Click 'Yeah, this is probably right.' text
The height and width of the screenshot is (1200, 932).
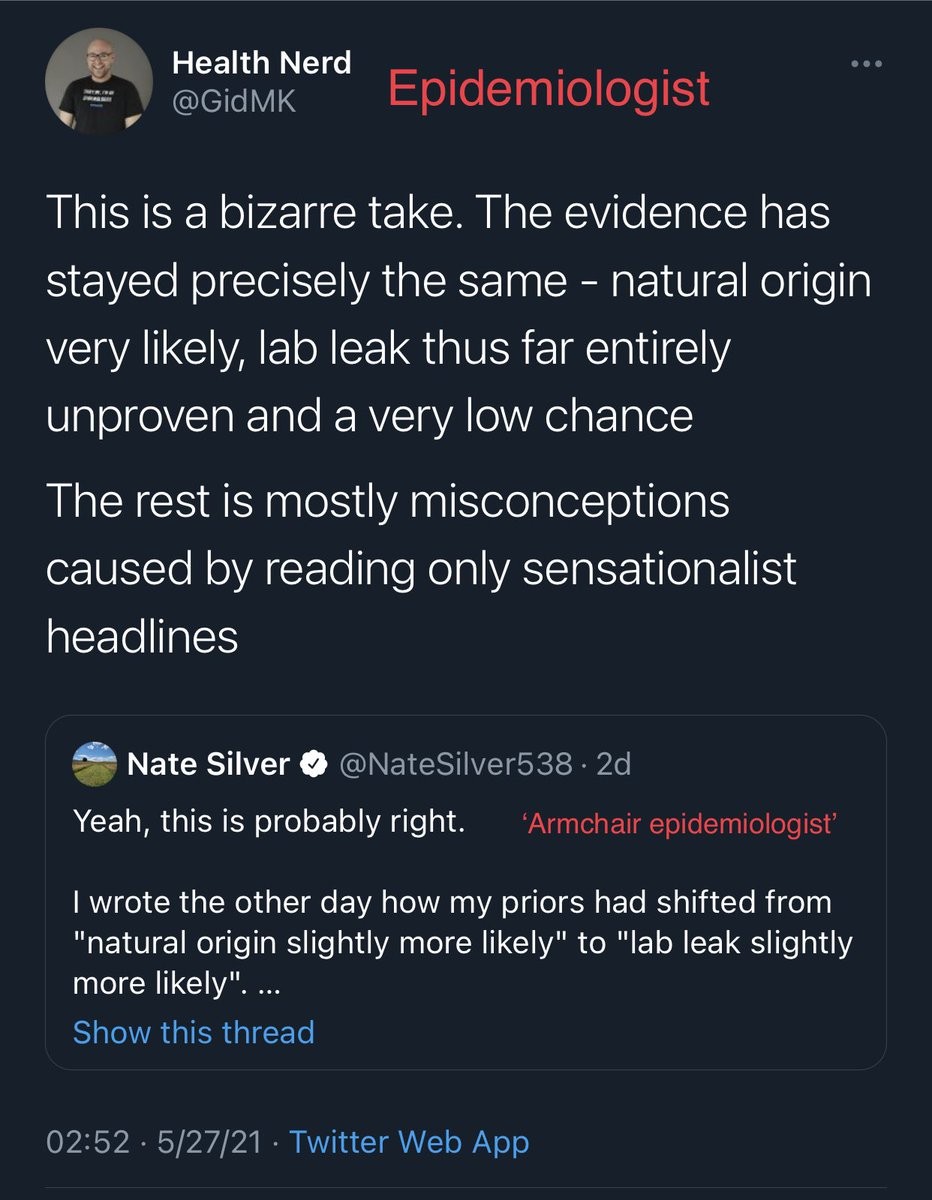(x=270, y=822)
